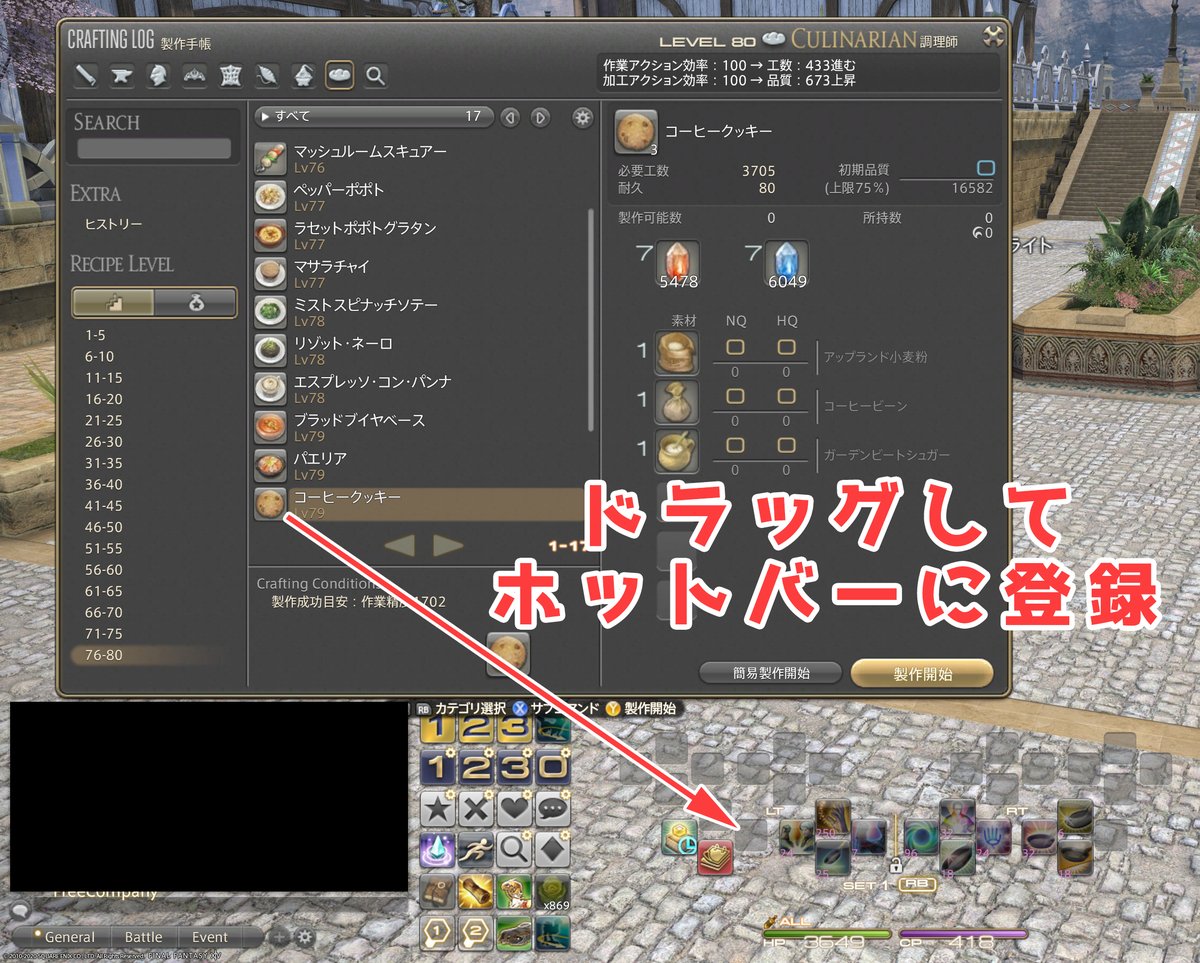Select the パエリア recipe
The width and height of the screenshot is (1200, 963).
pos(420,465)
